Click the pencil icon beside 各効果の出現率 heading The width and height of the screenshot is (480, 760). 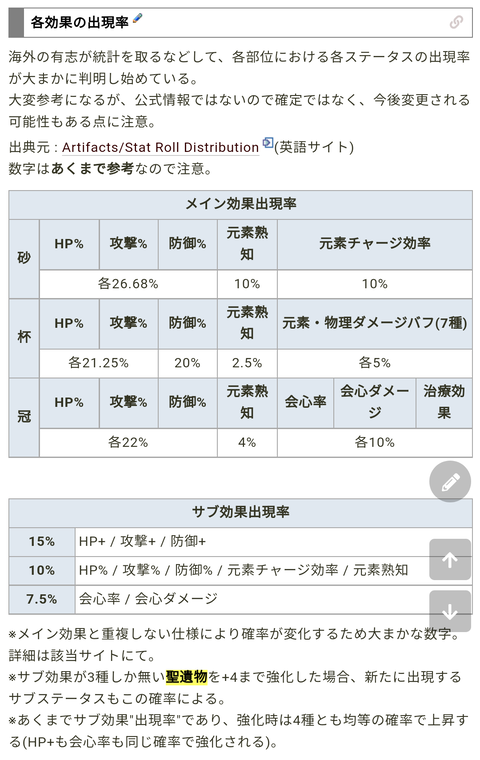tap(137, 18)
